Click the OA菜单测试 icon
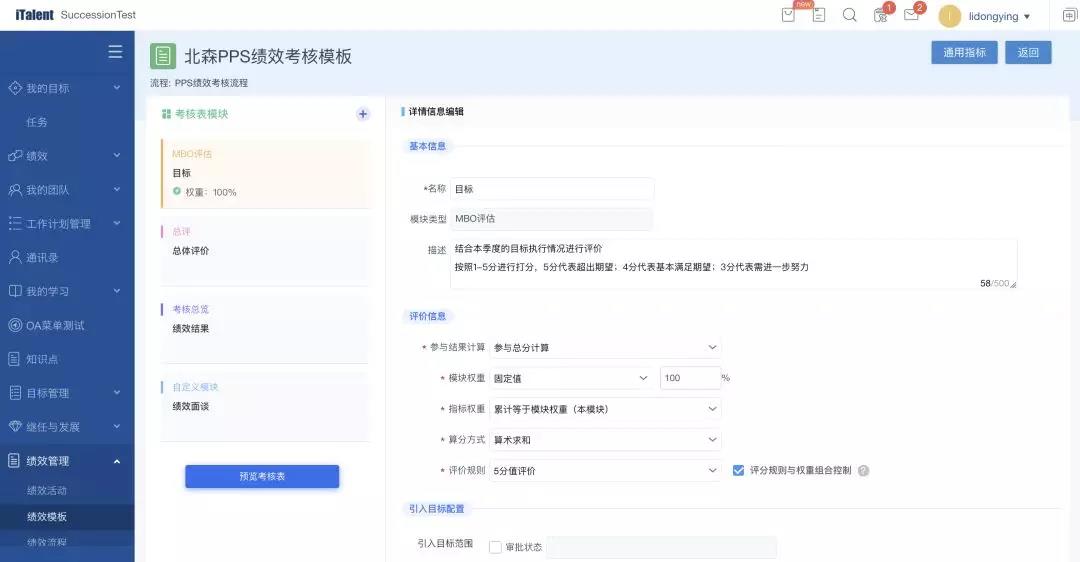This screenshot has width=1080, height=562. [x=15, y=325]
